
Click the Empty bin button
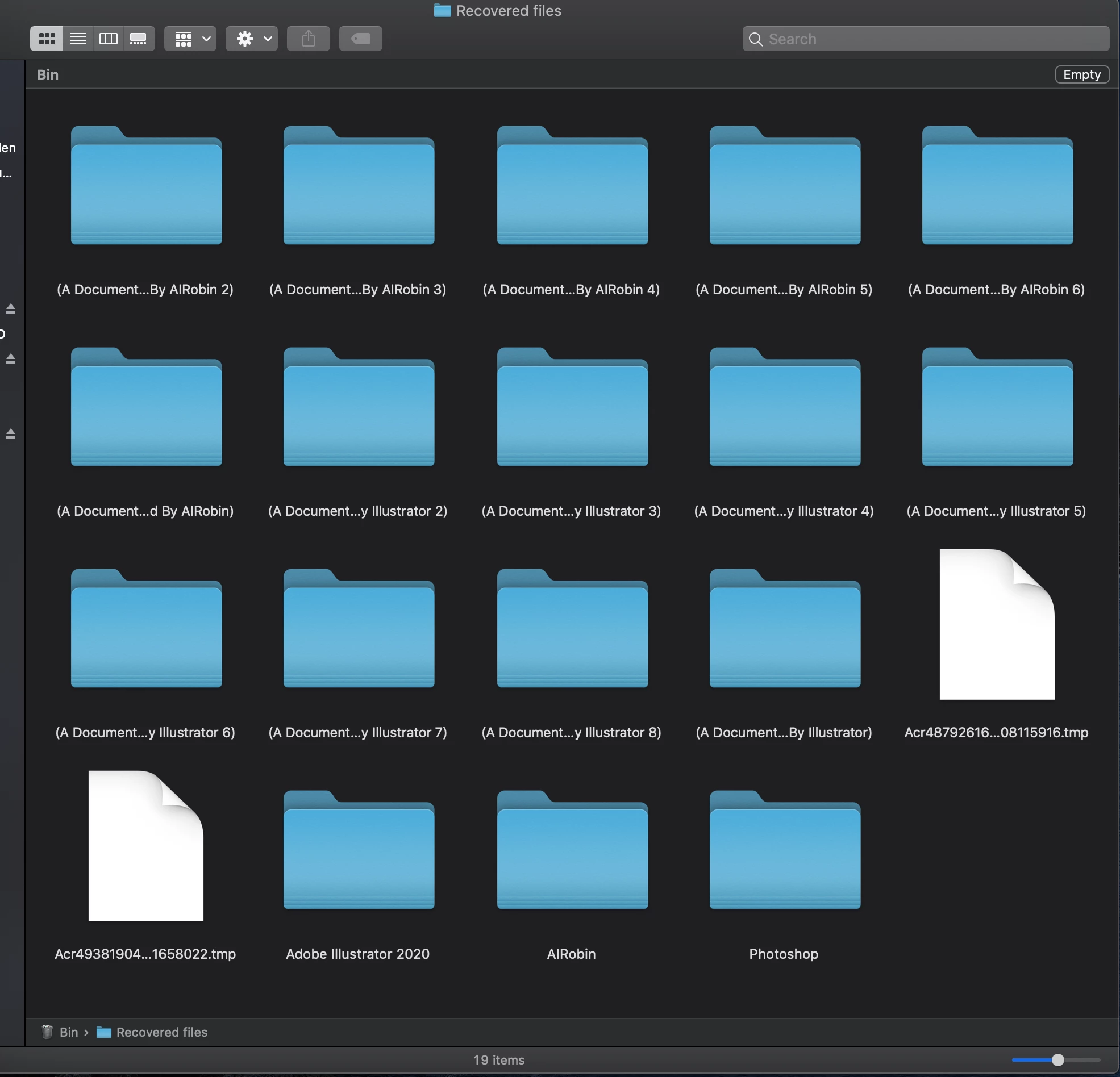pyautogui.click(x=1081, y=74)
